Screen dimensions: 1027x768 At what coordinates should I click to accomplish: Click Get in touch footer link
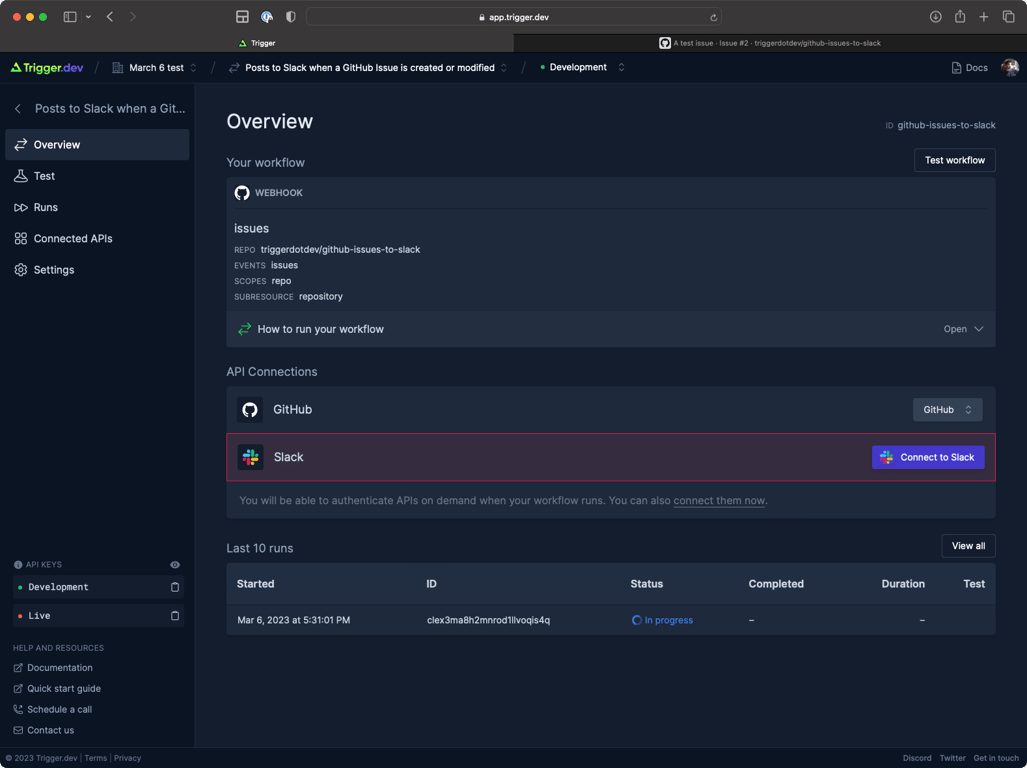click(x=996, y=758)
